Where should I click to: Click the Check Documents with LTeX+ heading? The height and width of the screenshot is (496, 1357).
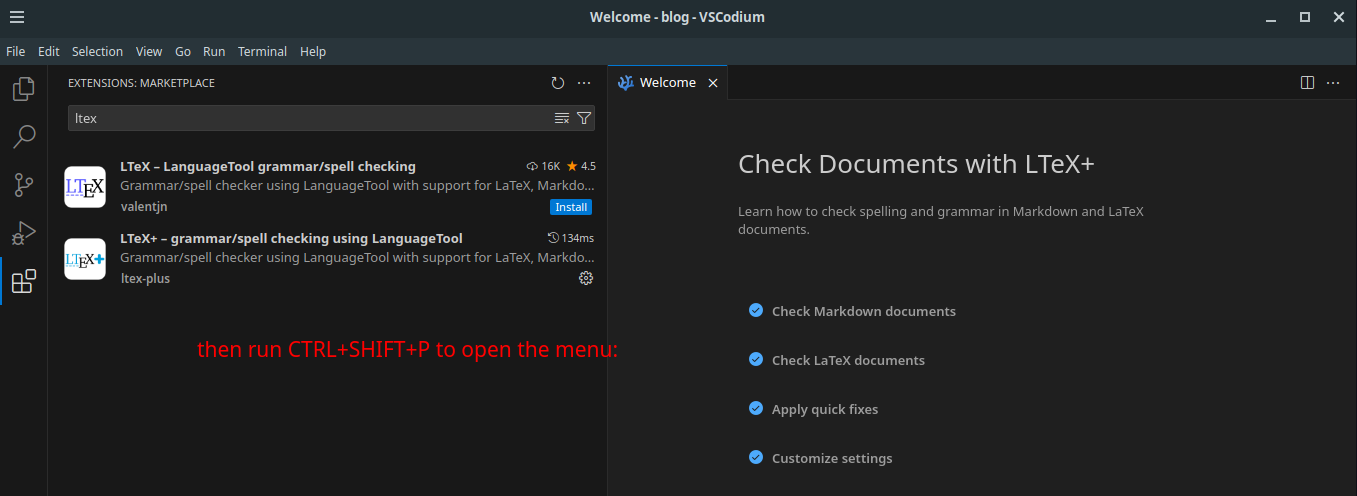[916, 164]
